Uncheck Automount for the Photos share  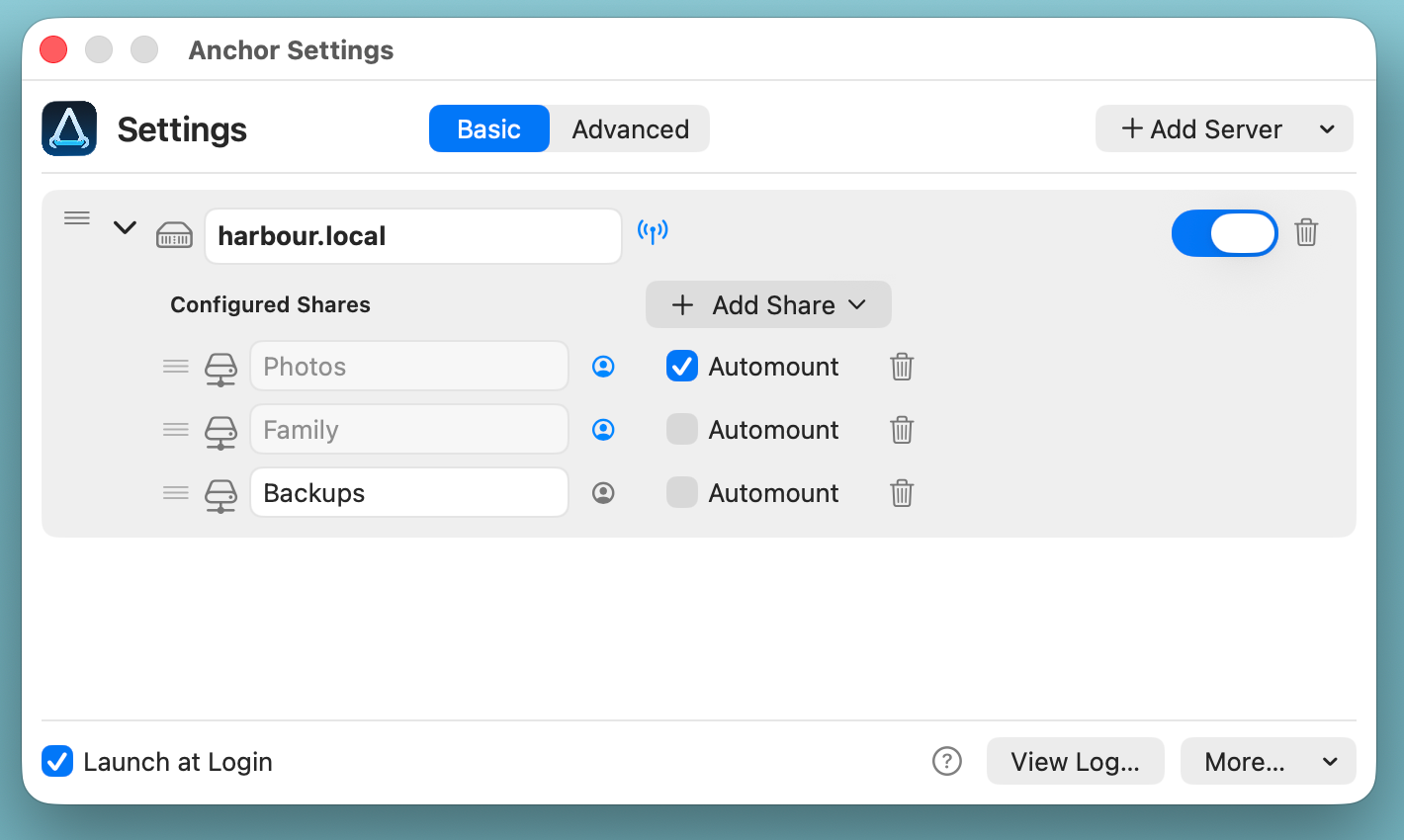pyautogui.click(x=682, y=366)
